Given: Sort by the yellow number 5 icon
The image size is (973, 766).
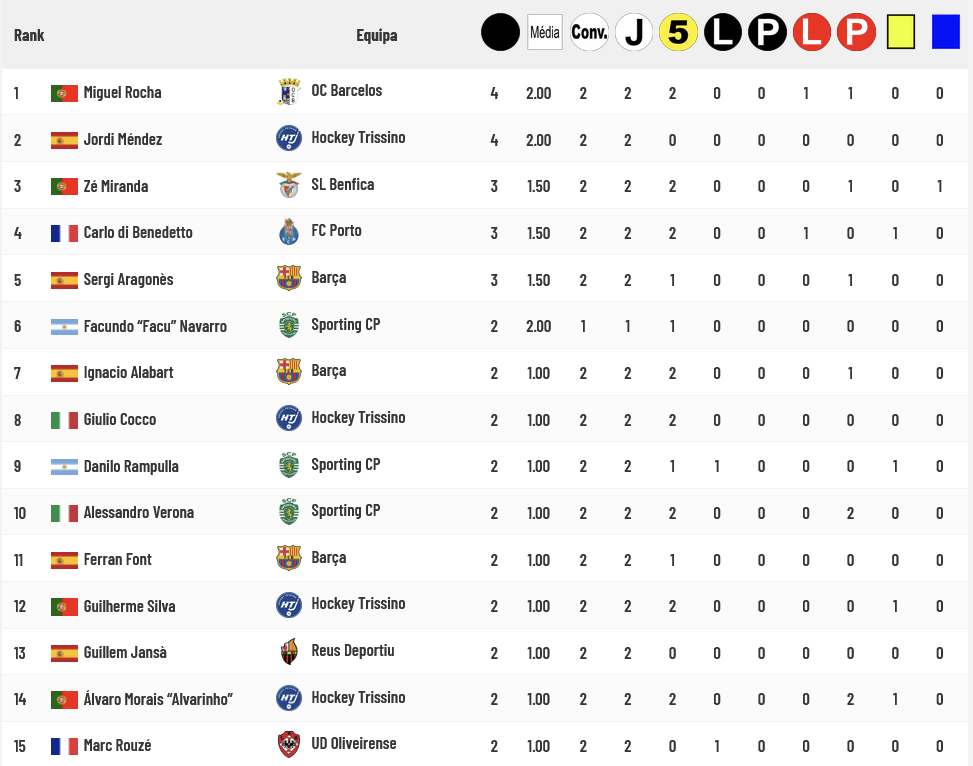Looking at the screenshot, I should pos(678,32).
